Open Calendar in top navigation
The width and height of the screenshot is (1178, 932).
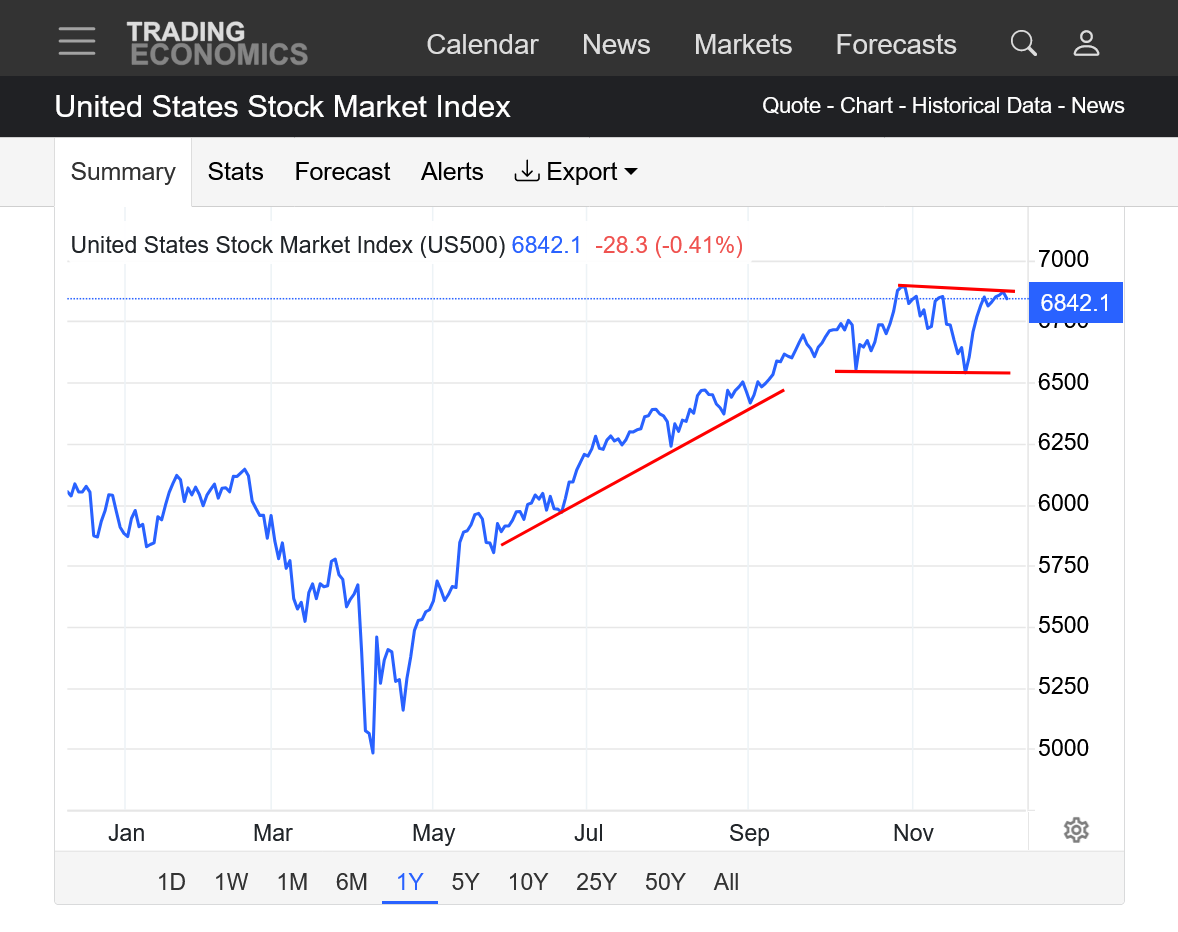[482, 45]
